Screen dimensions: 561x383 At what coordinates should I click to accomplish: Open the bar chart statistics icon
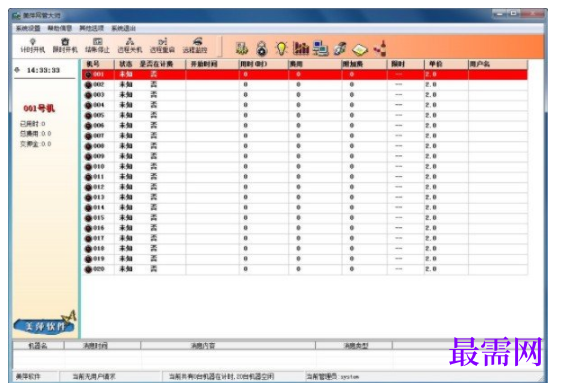301,48
